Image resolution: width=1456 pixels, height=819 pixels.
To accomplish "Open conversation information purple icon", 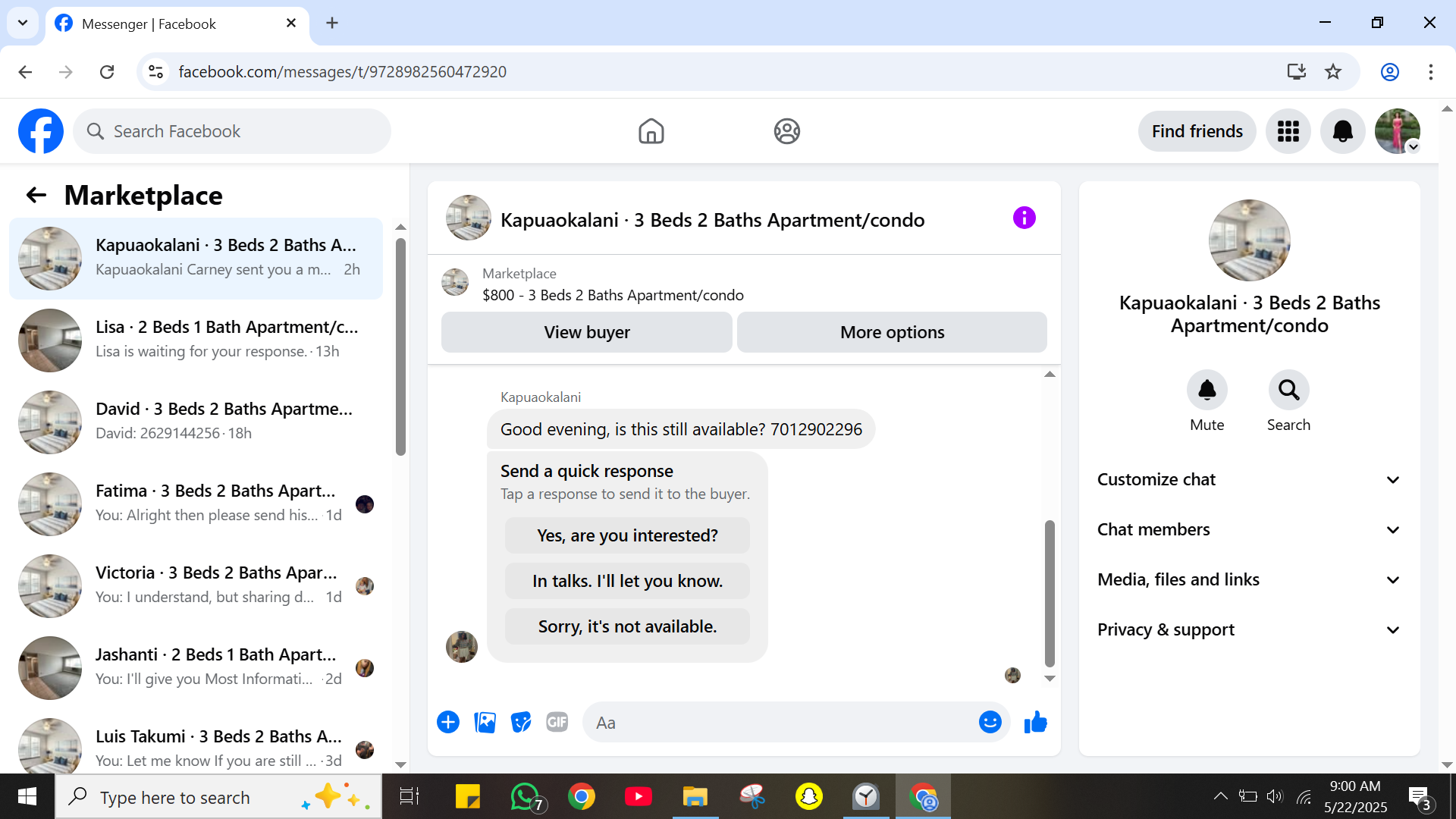I will (1024, 218).
